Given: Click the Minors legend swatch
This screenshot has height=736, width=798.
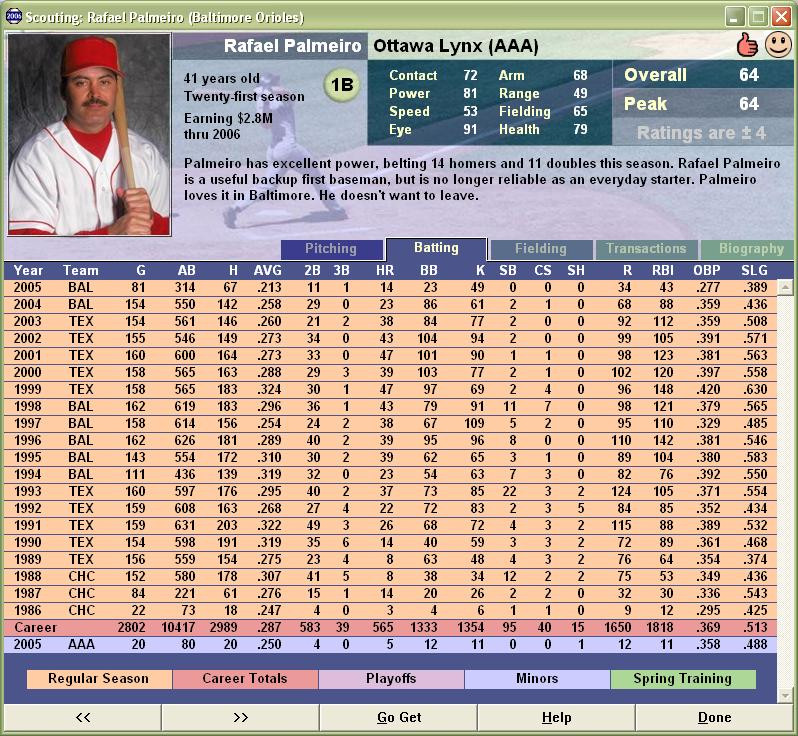Looking at the screenshot, I should point(537,679).
